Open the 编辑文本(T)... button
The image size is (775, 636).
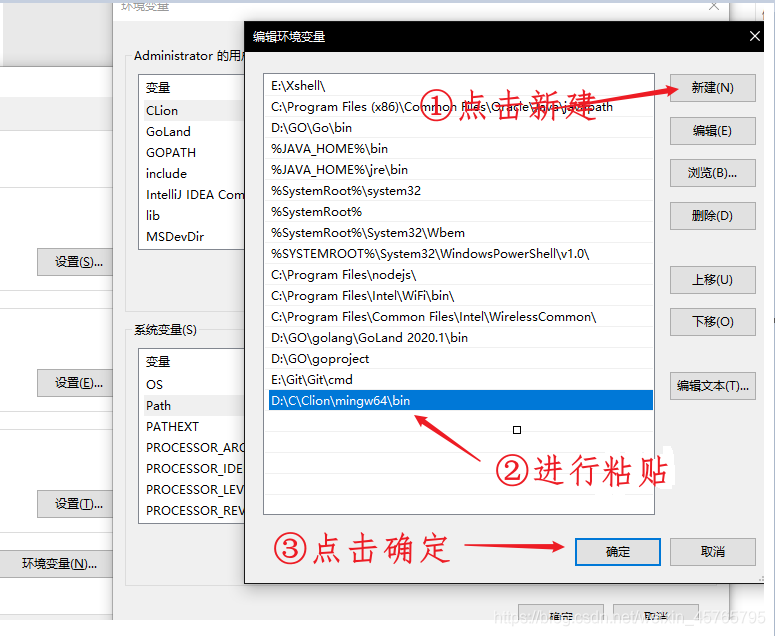(712, 386)
